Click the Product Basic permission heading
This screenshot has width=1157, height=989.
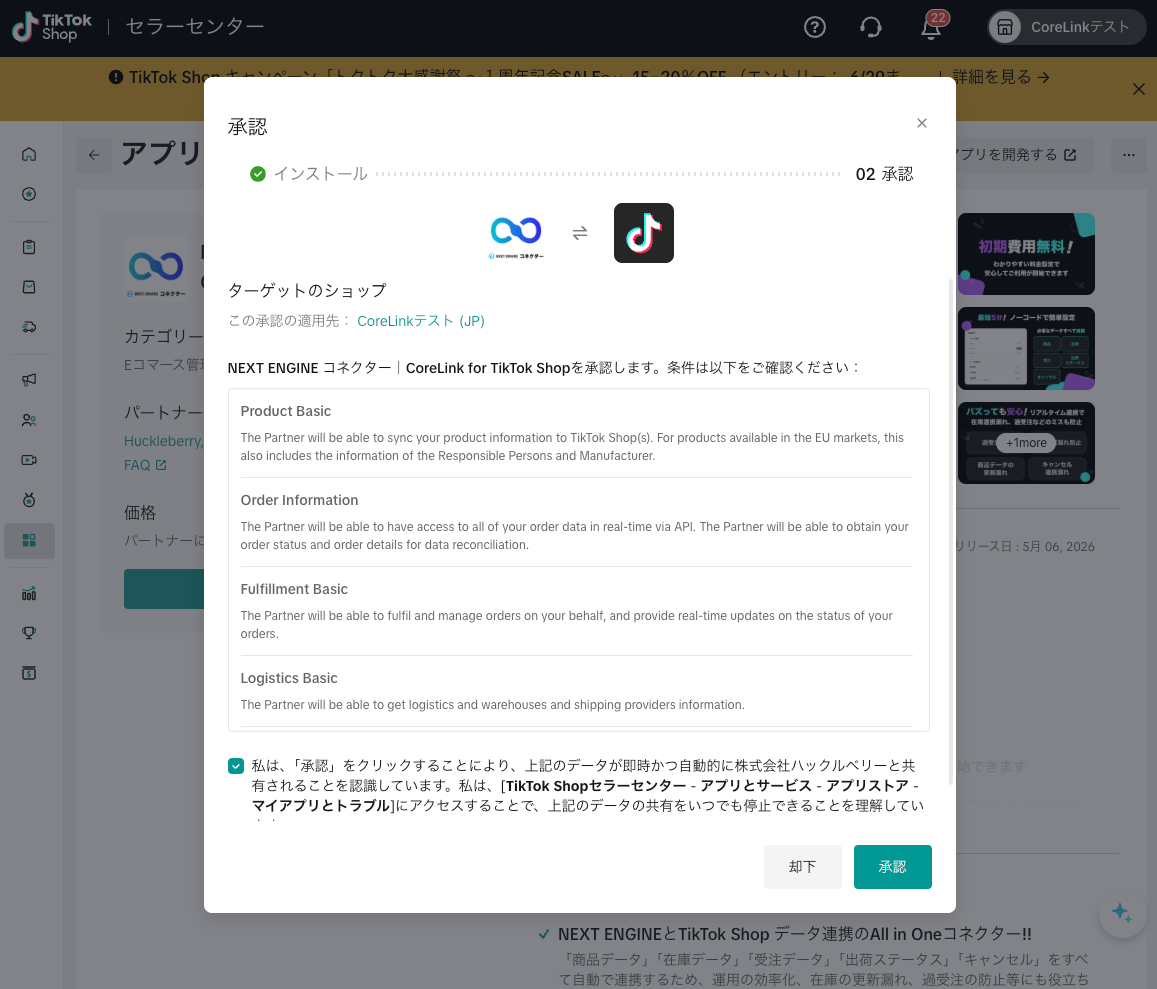click(x=286, y=411)
